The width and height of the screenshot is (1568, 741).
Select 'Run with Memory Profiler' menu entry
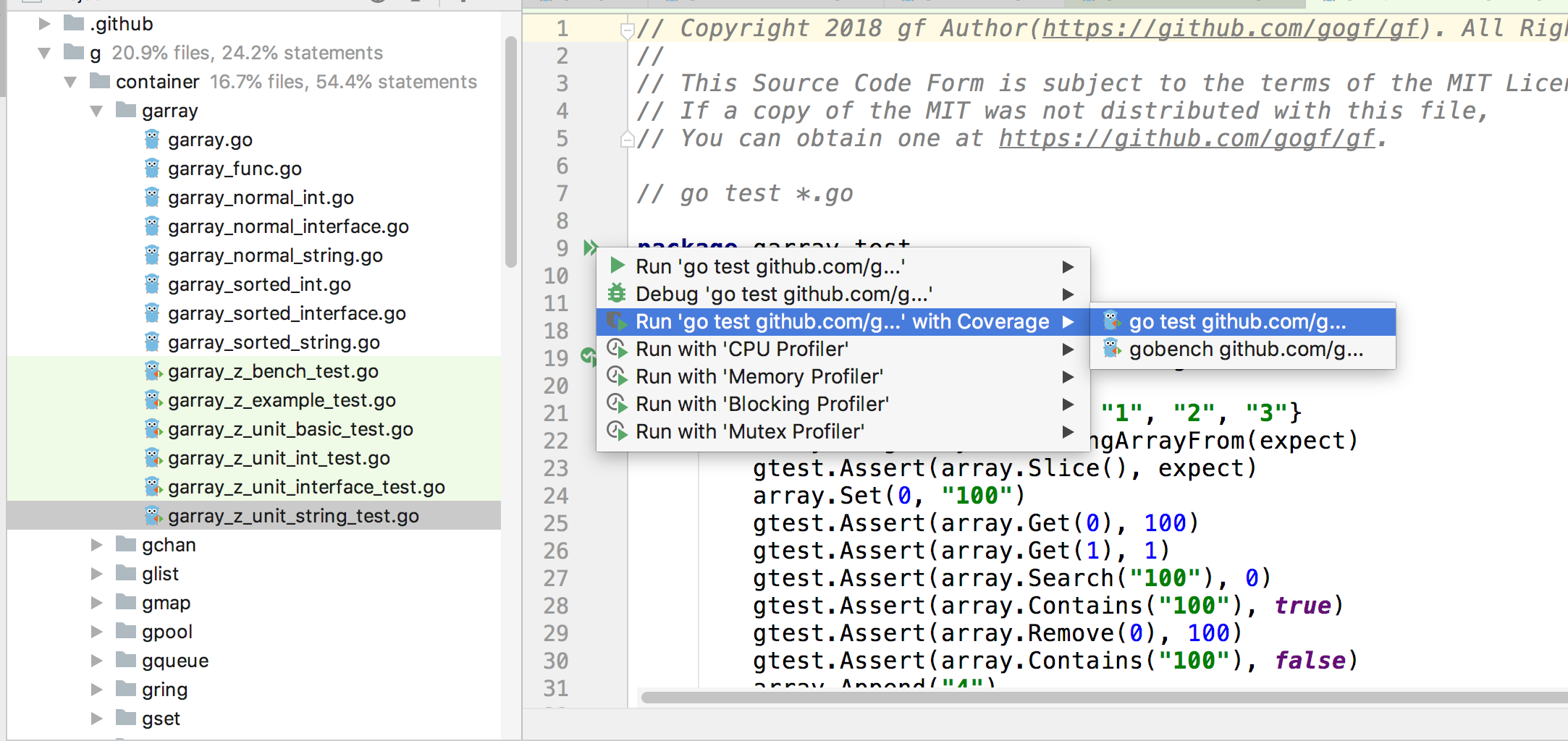759,376
